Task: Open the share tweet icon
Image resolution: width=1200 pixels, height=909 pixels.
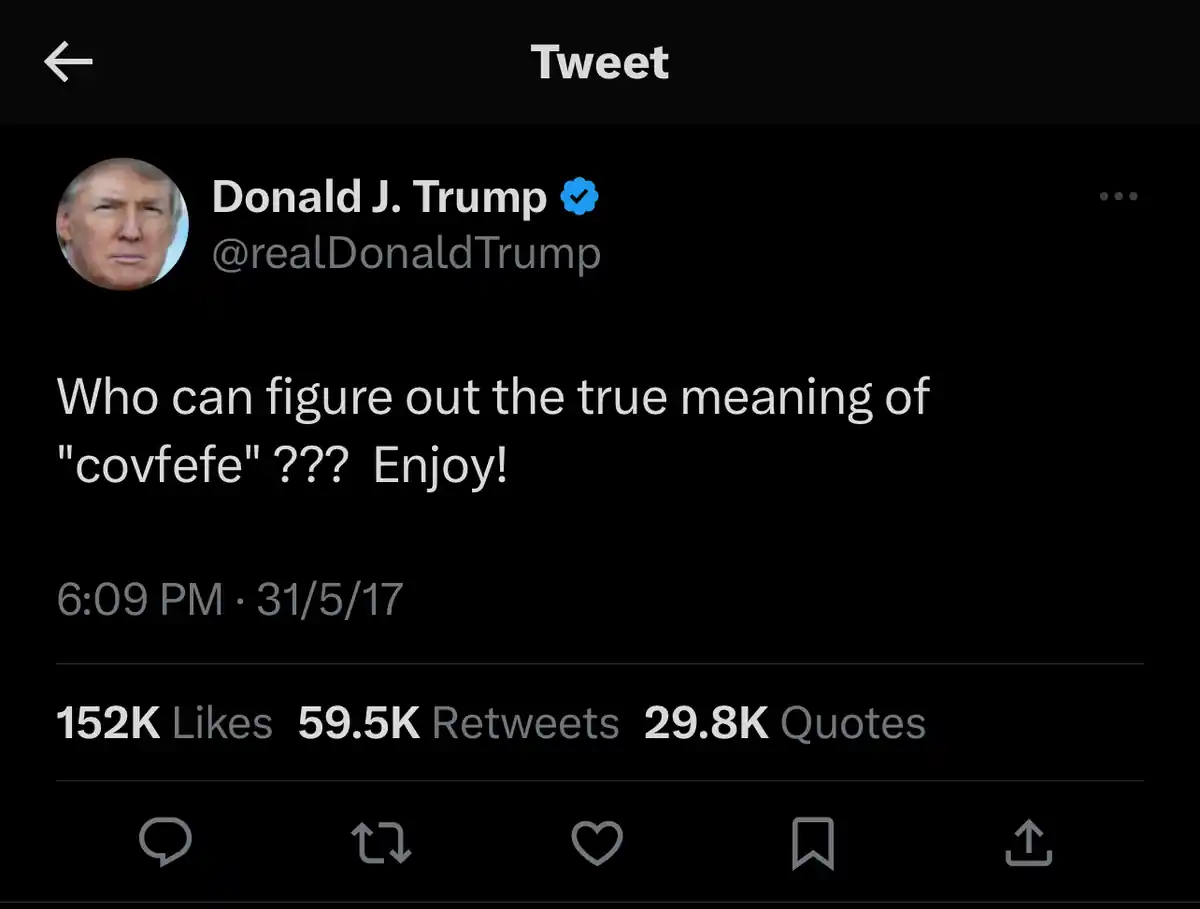Action: pyautogui.click(x=1027, y=845)
